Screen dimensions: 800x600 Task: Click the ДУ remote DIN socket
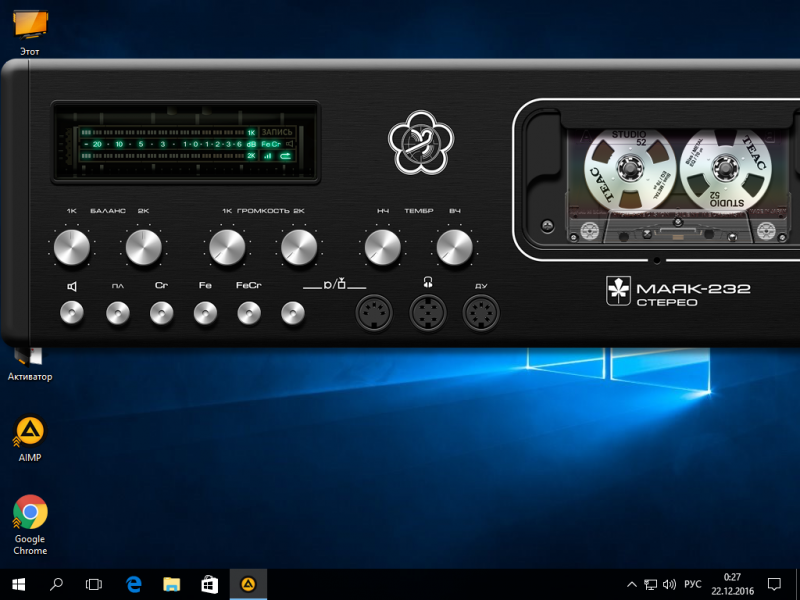pyautogui.click(x=481, y=313)
